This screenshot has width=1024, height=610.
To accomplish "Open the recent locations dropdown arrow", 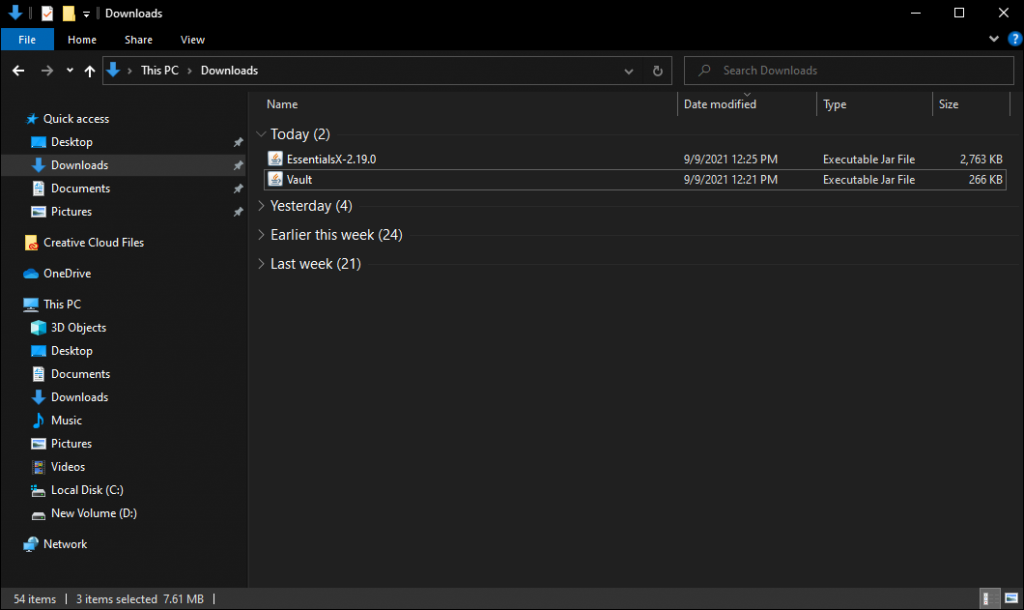I will 69,71.
